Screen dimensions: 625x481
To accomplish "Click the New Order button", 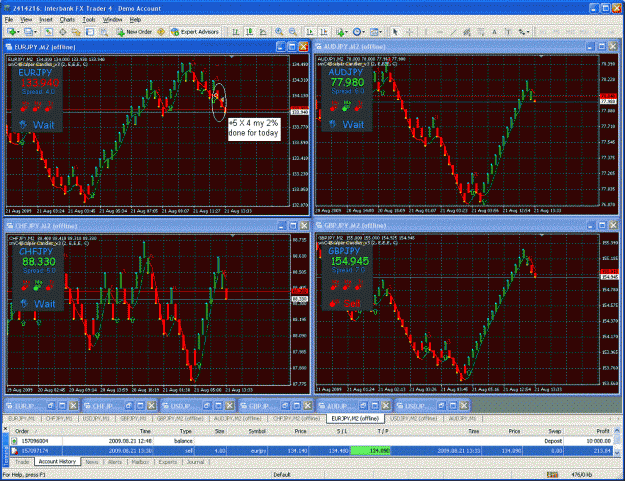I will click(x=134, y=32).
